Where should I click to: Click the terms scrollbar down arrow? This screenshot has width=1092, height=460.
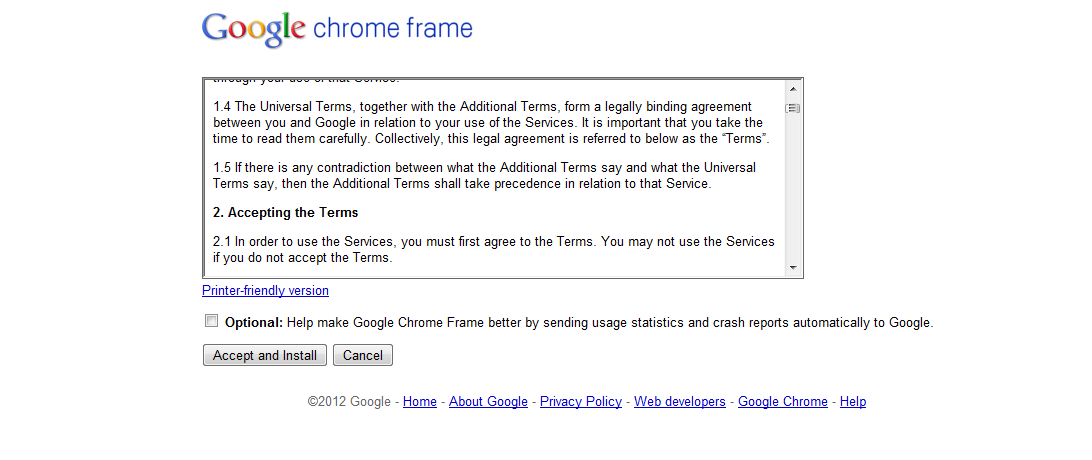[x=793, y=268]
